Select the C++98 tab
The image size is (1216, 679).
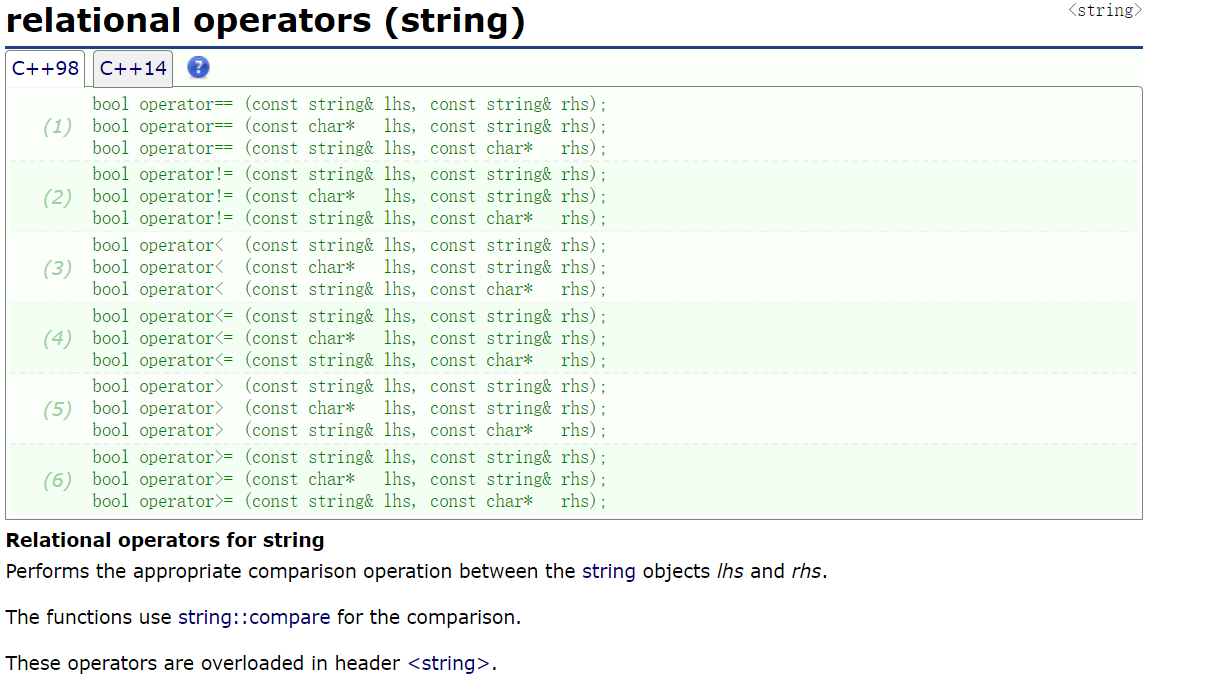click(x=45, y=68)
